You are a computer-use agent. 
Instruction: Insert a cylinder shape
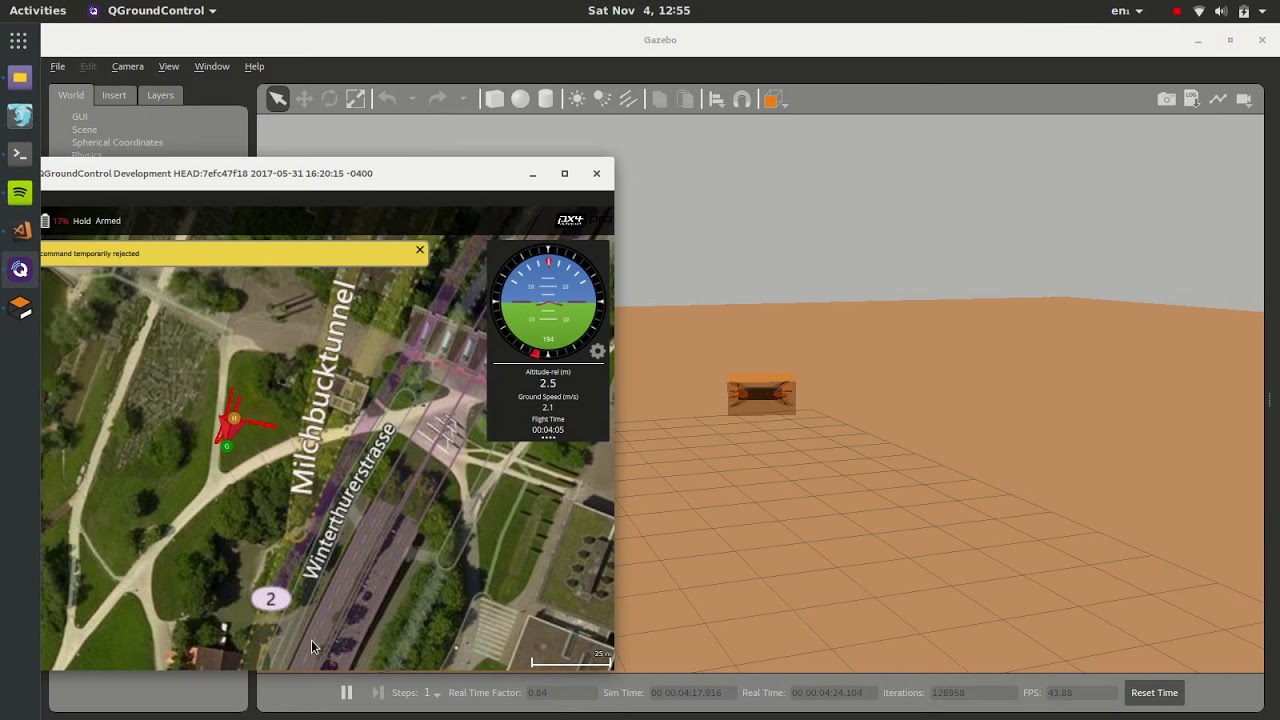(x=546, y=99)
